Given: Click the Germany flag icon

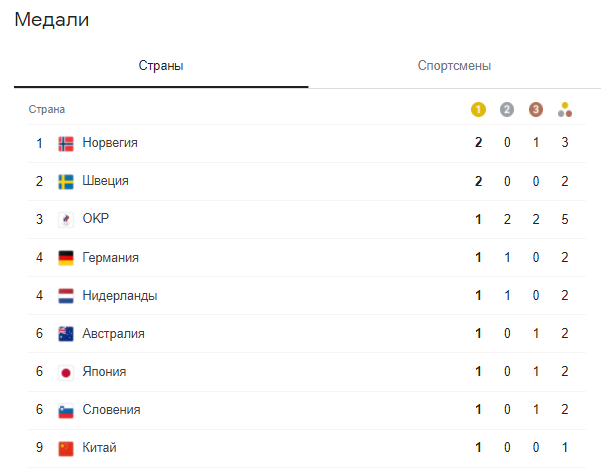Looking at the screenshot, I should click(66, 257).
